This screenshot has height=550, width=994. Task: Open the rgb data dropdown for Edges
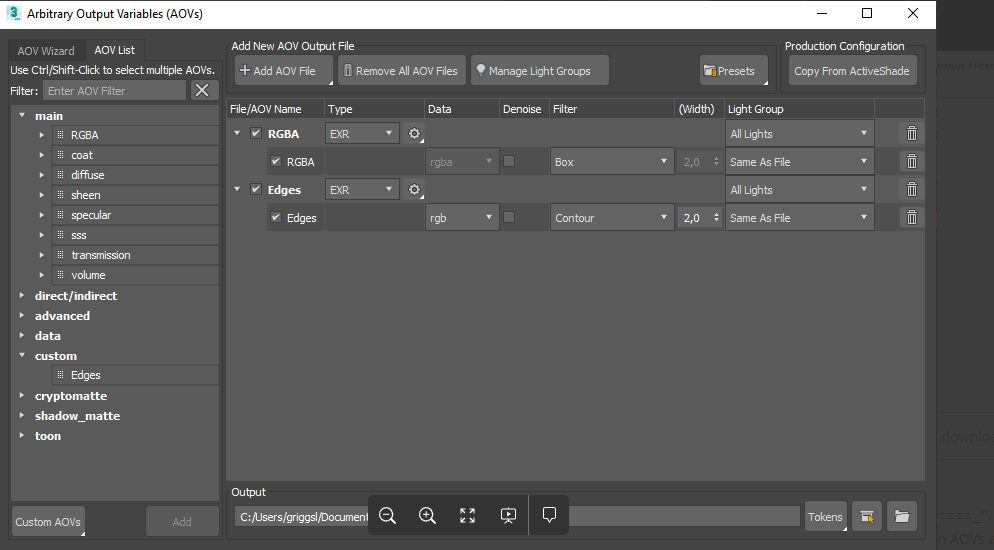coord(462,217)
